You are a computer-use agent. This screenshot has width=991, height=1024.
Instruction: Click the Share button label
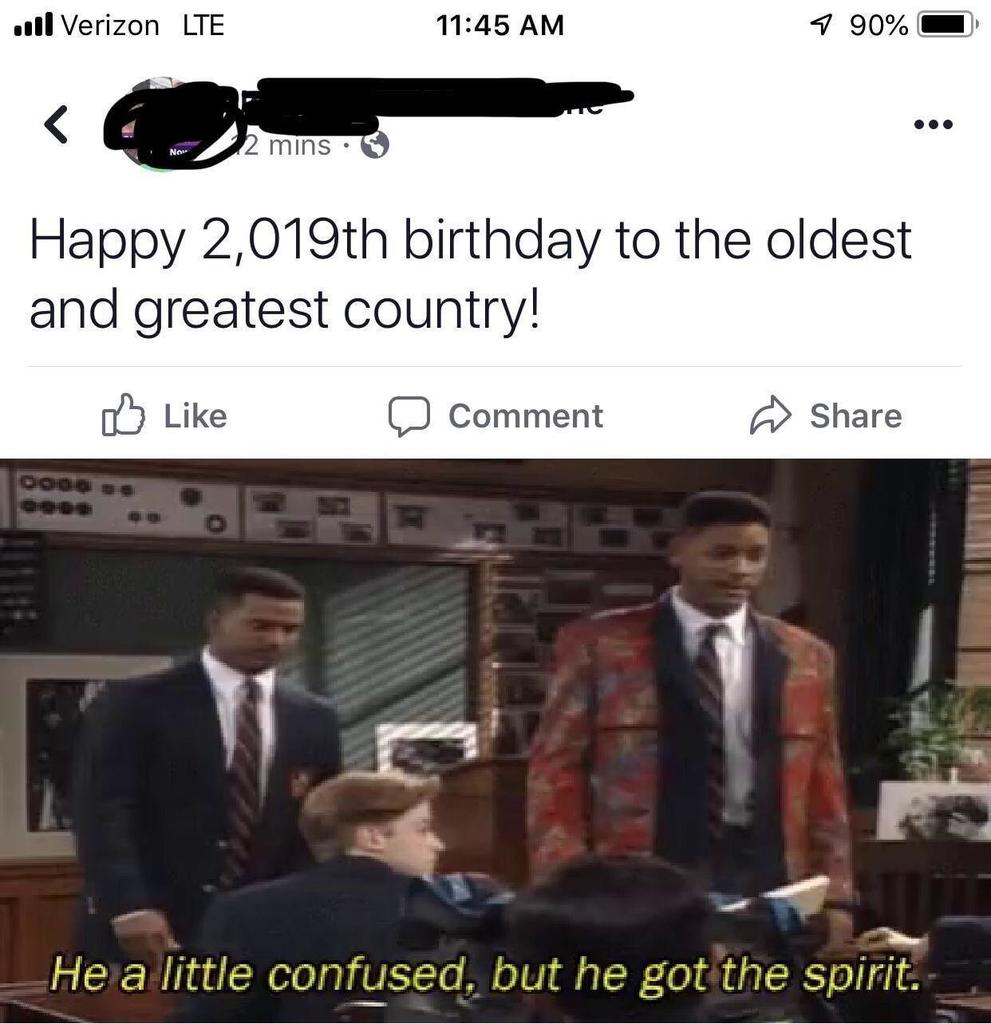pos(856,416)
